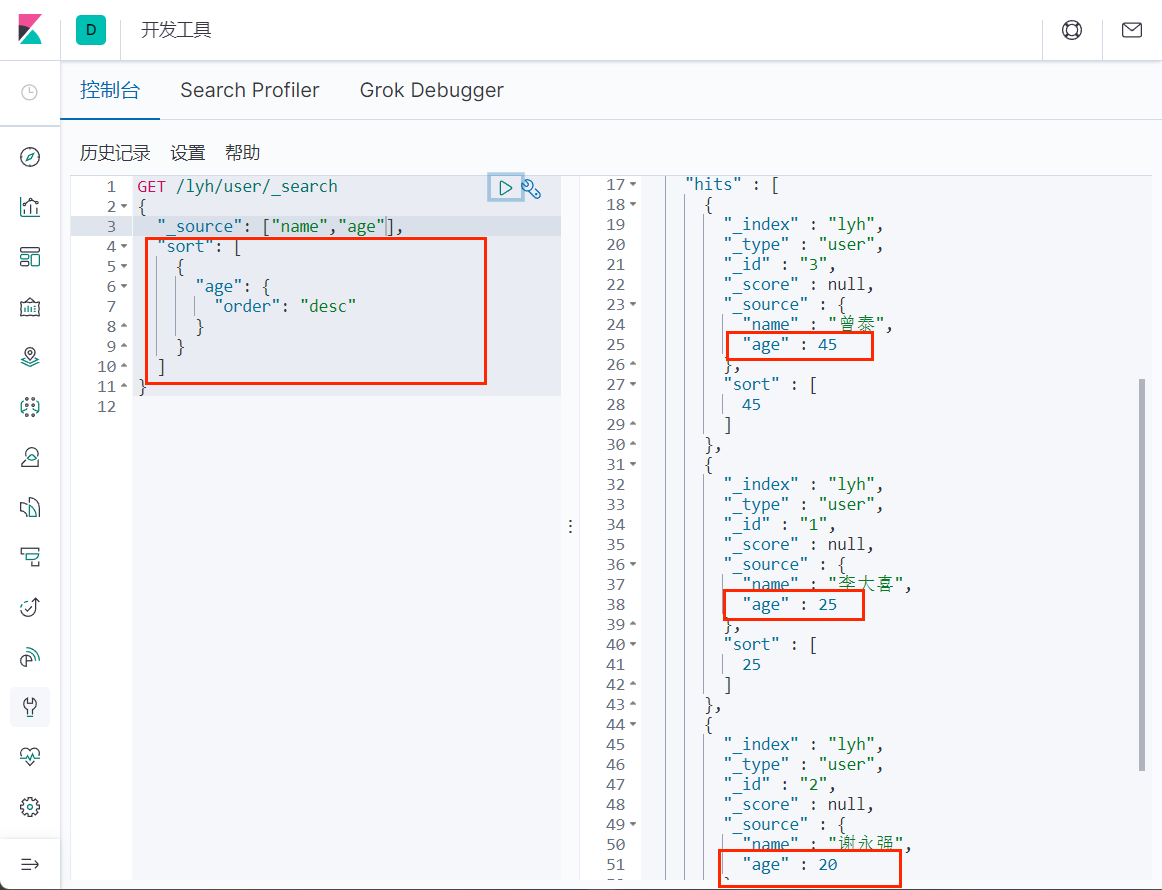Click the "order": "desc" line

[285, 306]
